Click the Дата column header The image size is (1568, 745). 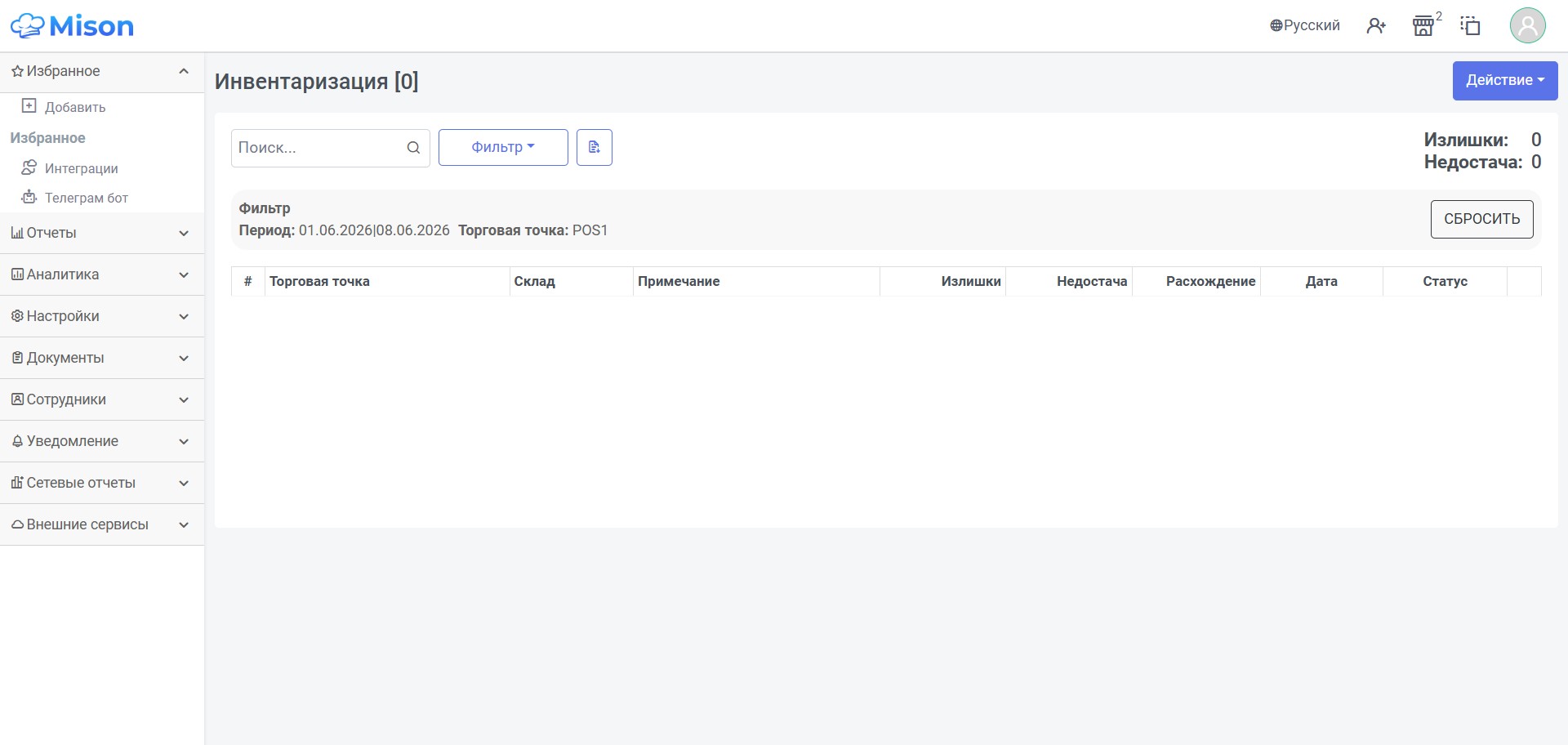pos(1321,281)
